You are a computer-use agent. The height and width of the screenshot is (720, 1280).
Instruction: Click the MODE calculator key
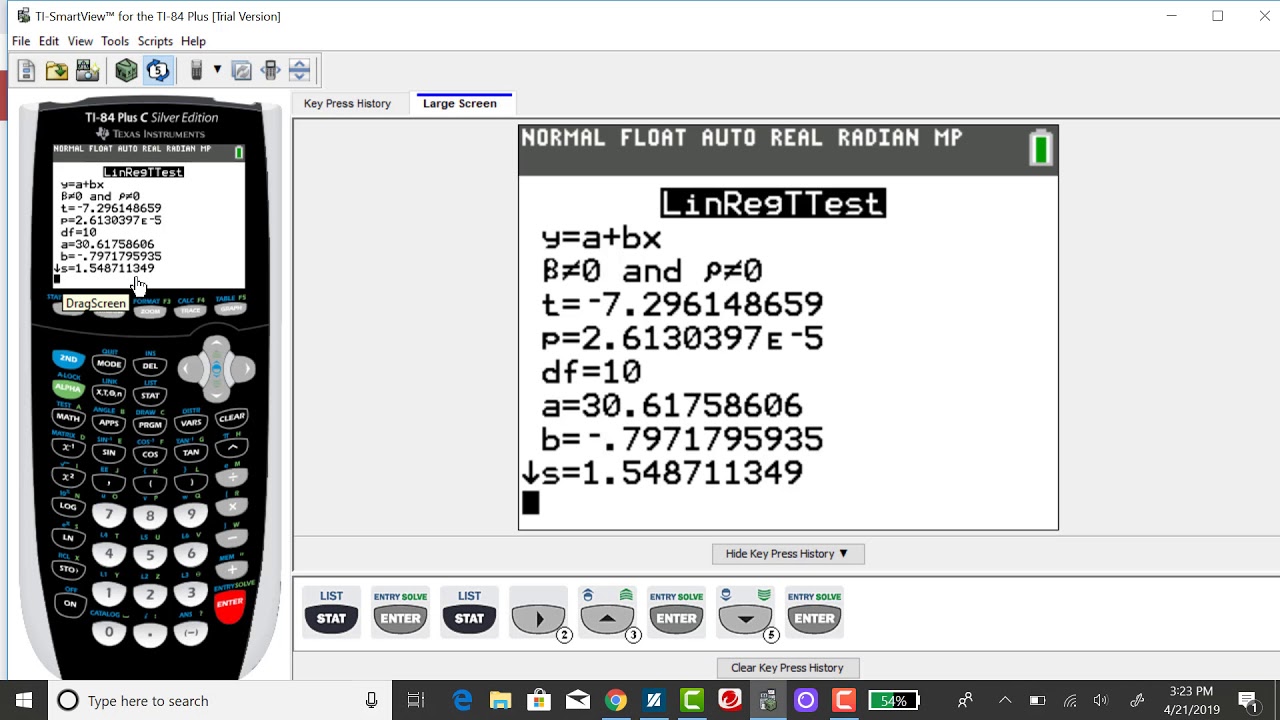click(109, 364)
